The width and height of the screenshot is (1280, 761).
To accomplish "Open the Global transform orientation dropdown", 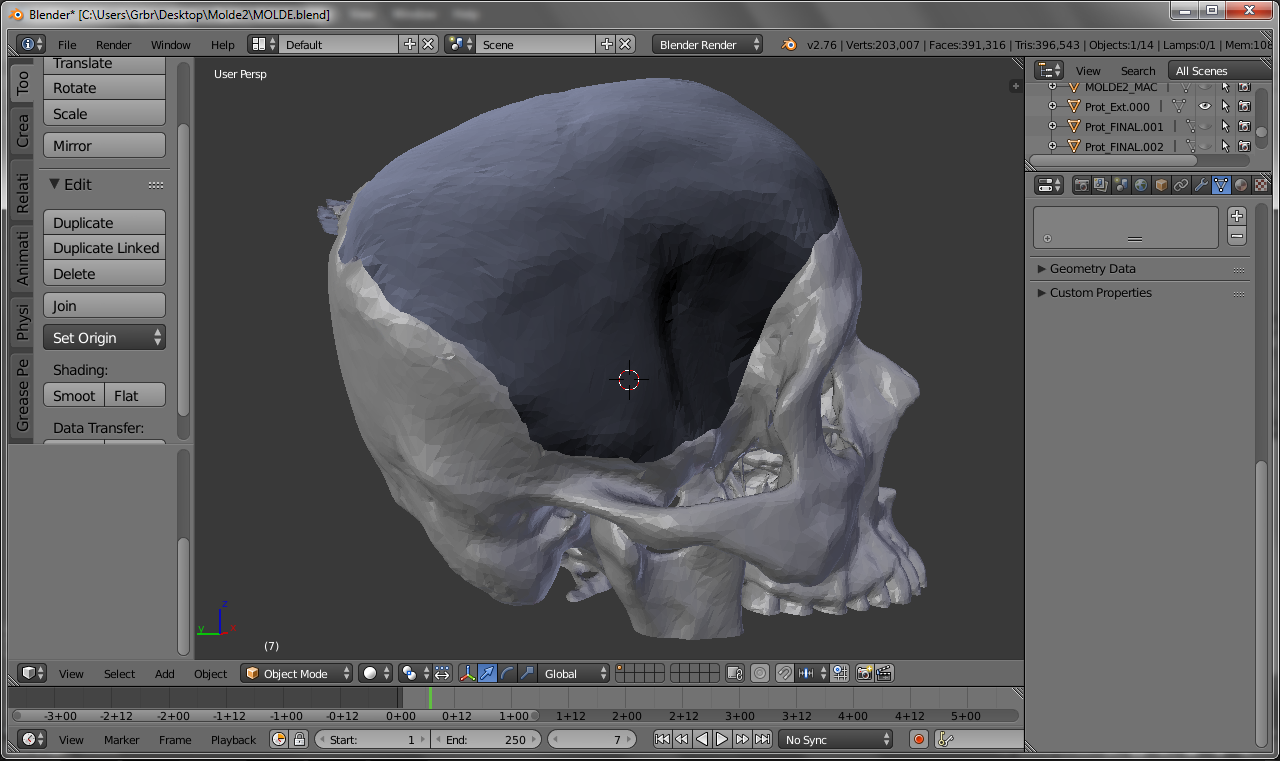I will [x=573, y=673].
